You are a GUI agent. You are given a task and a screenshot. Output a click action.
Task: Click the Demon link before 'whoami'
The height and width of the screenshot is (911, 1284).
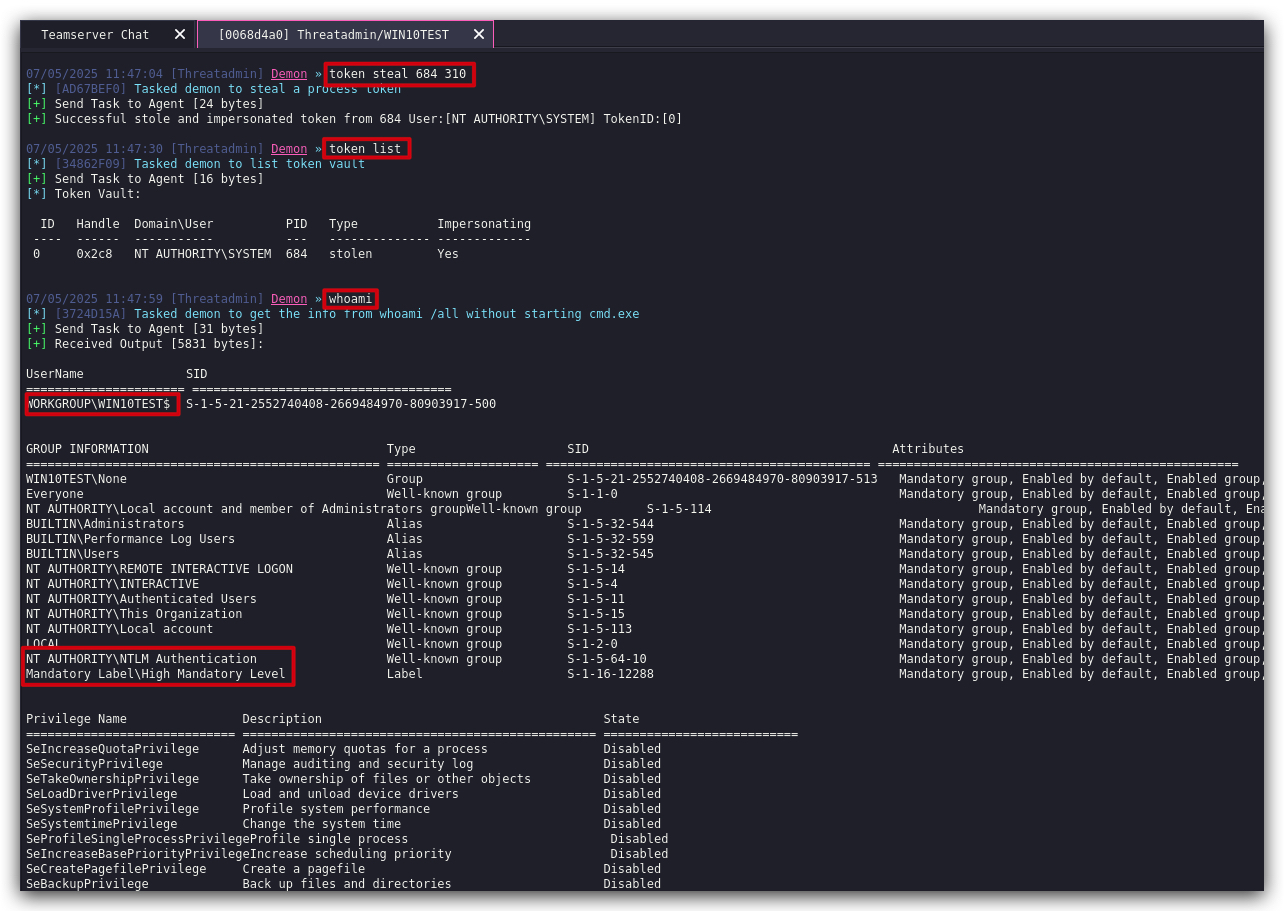pos(289,299)
